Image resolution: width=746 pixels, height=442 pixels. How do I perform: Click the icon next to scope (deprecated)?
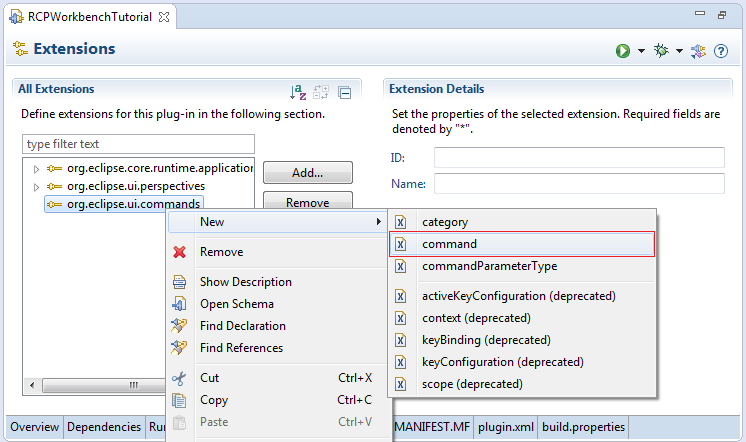tap(401, 384)
